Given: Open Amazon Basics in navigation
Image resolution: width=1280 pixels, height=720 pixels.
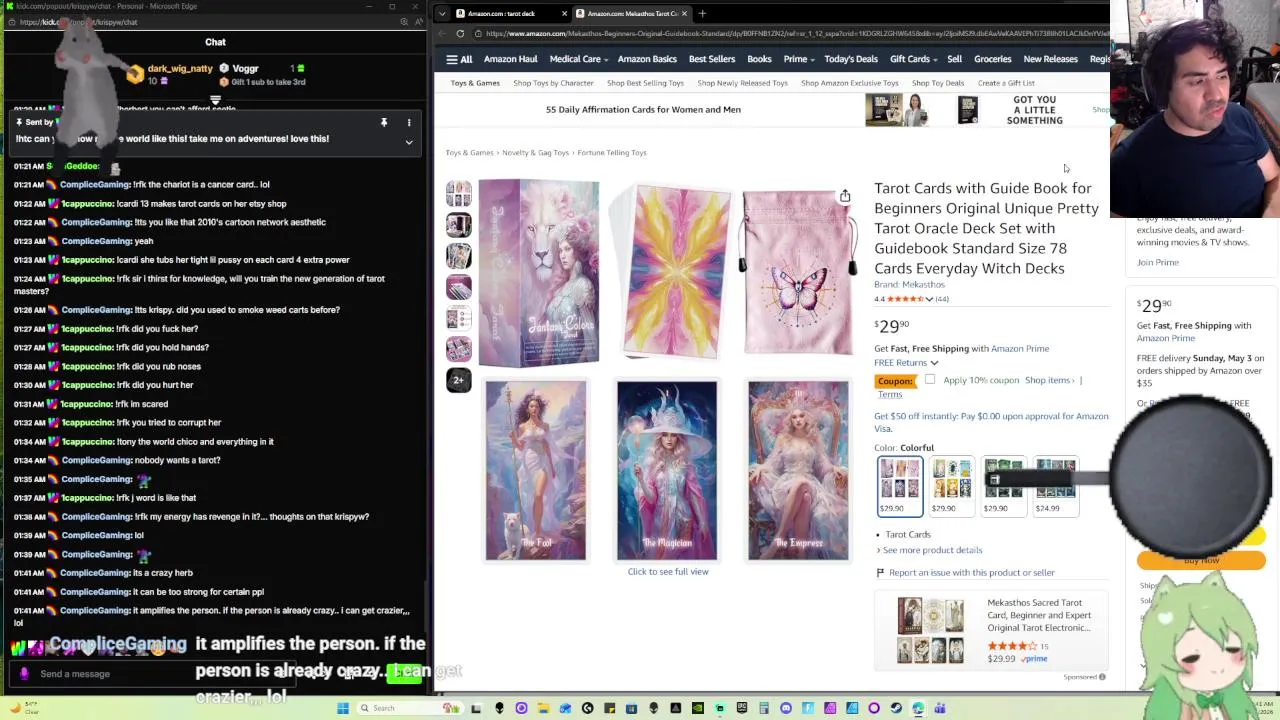Looking at the screenshot, I should (x=647, y=59).
